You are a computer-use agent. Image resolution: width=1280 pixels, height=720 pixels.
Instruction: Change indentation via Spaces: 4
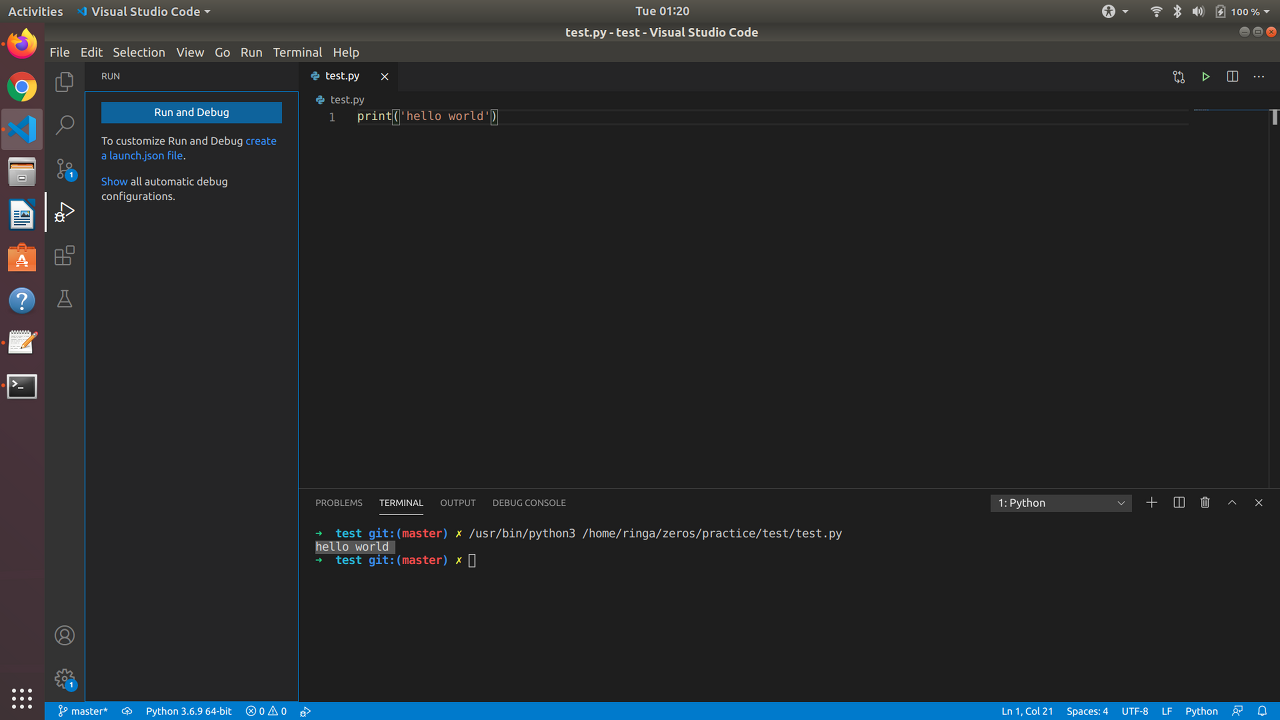pos(1087,711)
